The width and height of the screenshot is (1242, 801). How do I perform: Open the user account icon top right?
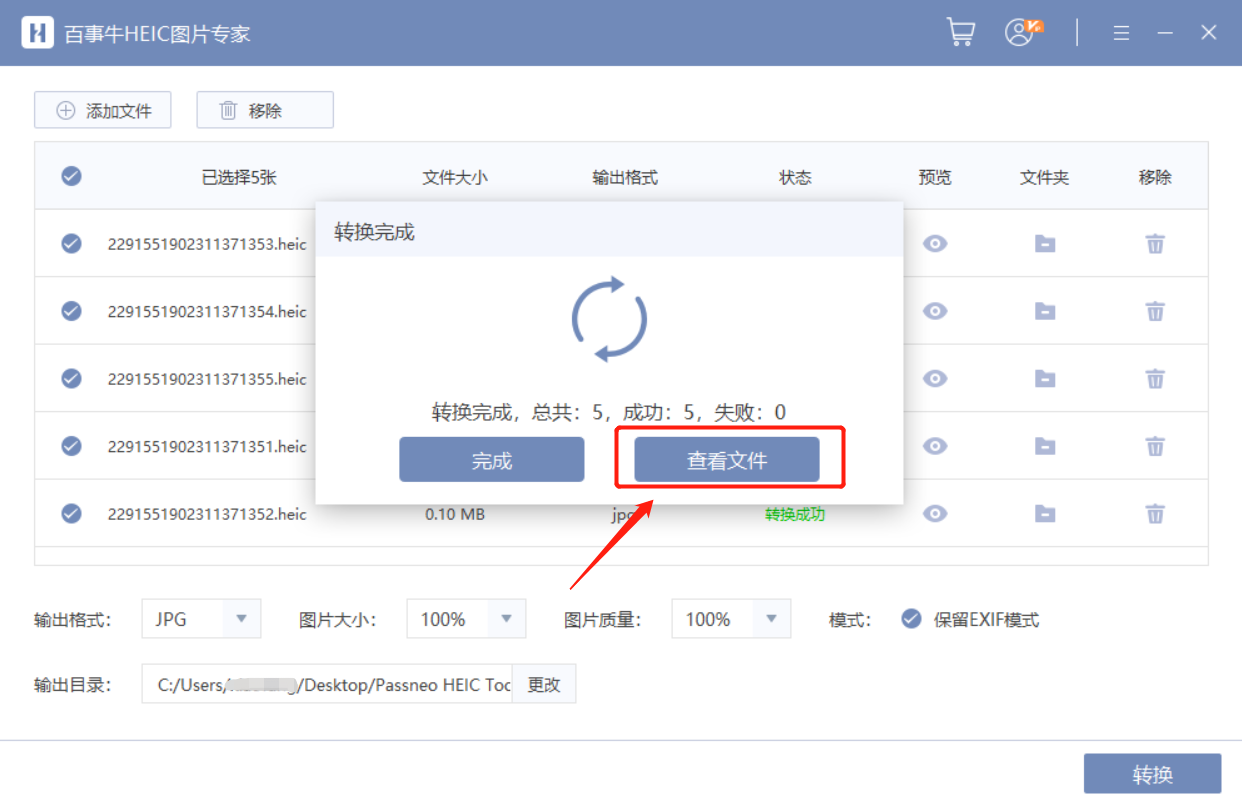(1018, 31)
